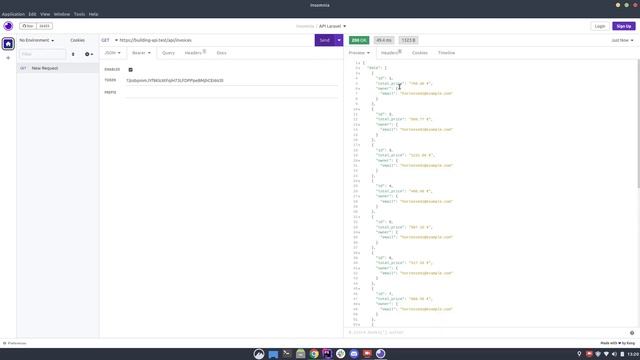
Task: Click the request URL field
Action: pyautogui.click(x=216, y=40)
